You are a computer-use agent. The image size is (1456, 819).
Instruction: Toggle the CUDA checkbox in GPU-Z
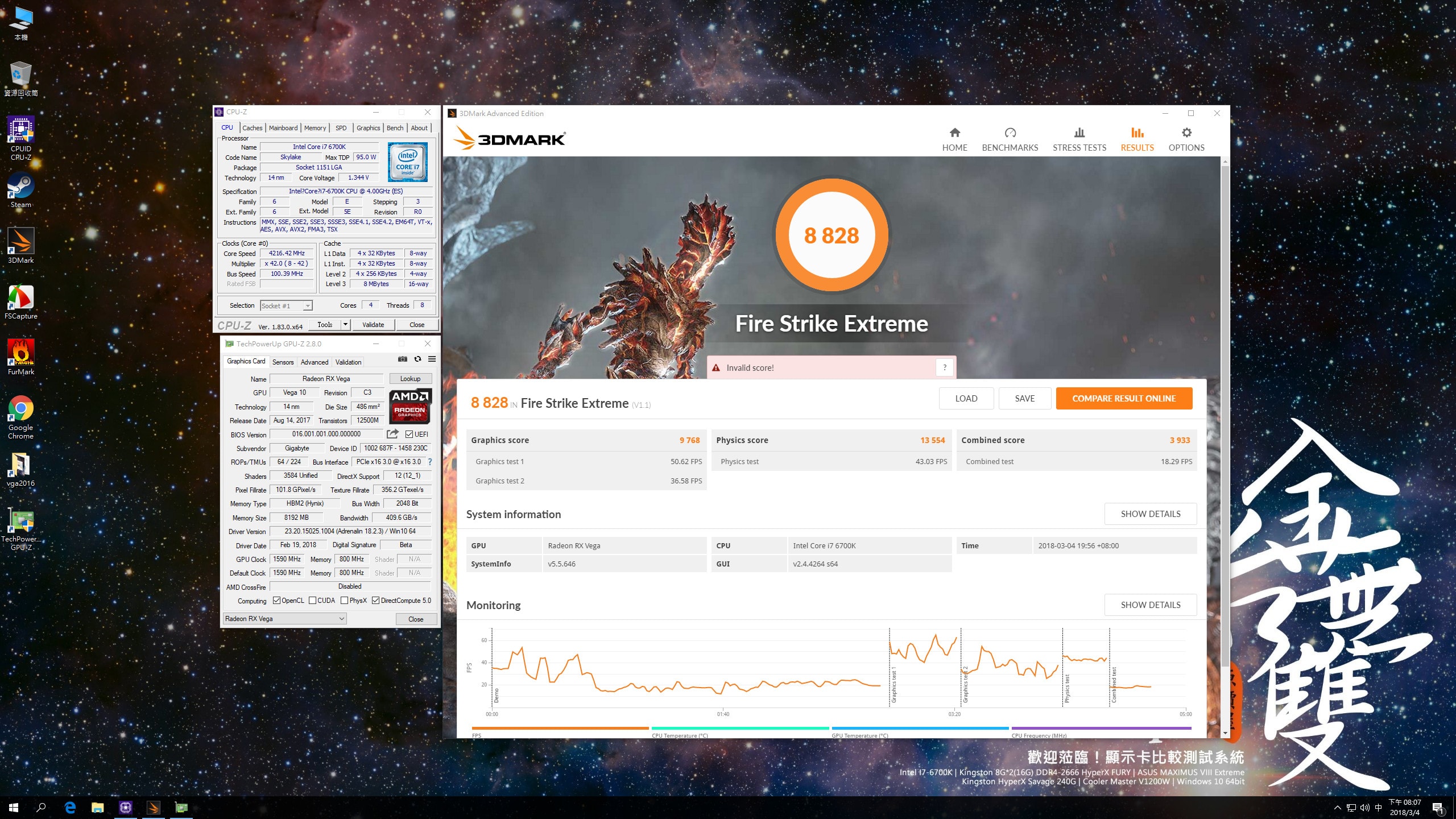[312, 601]
